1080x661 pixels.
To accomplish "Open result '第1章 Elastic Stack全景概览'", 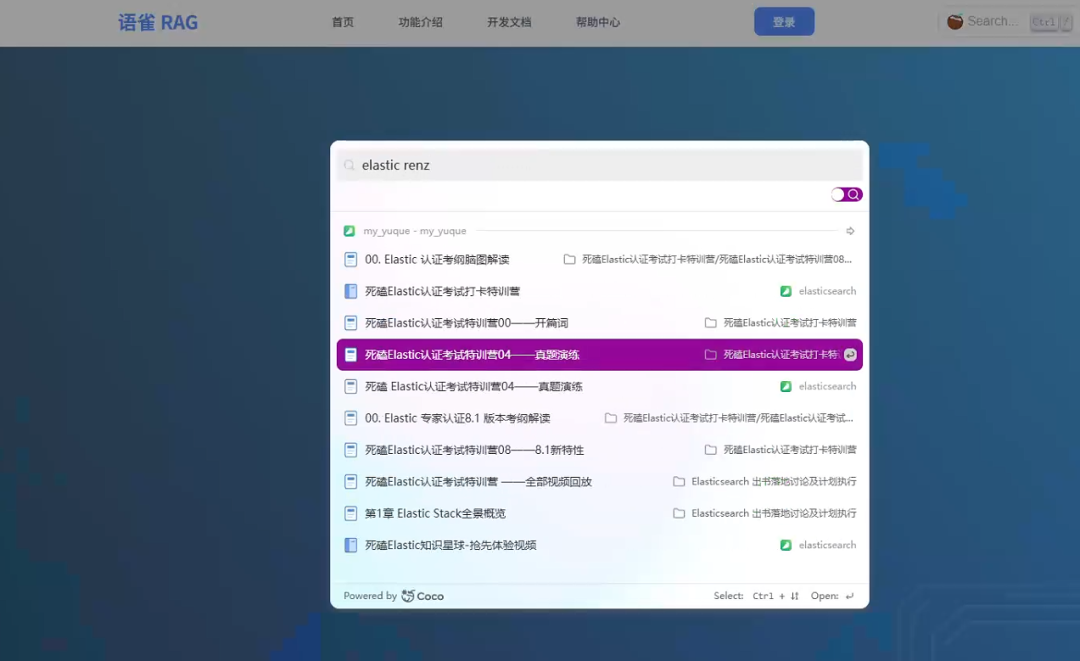I will (599, 513).
